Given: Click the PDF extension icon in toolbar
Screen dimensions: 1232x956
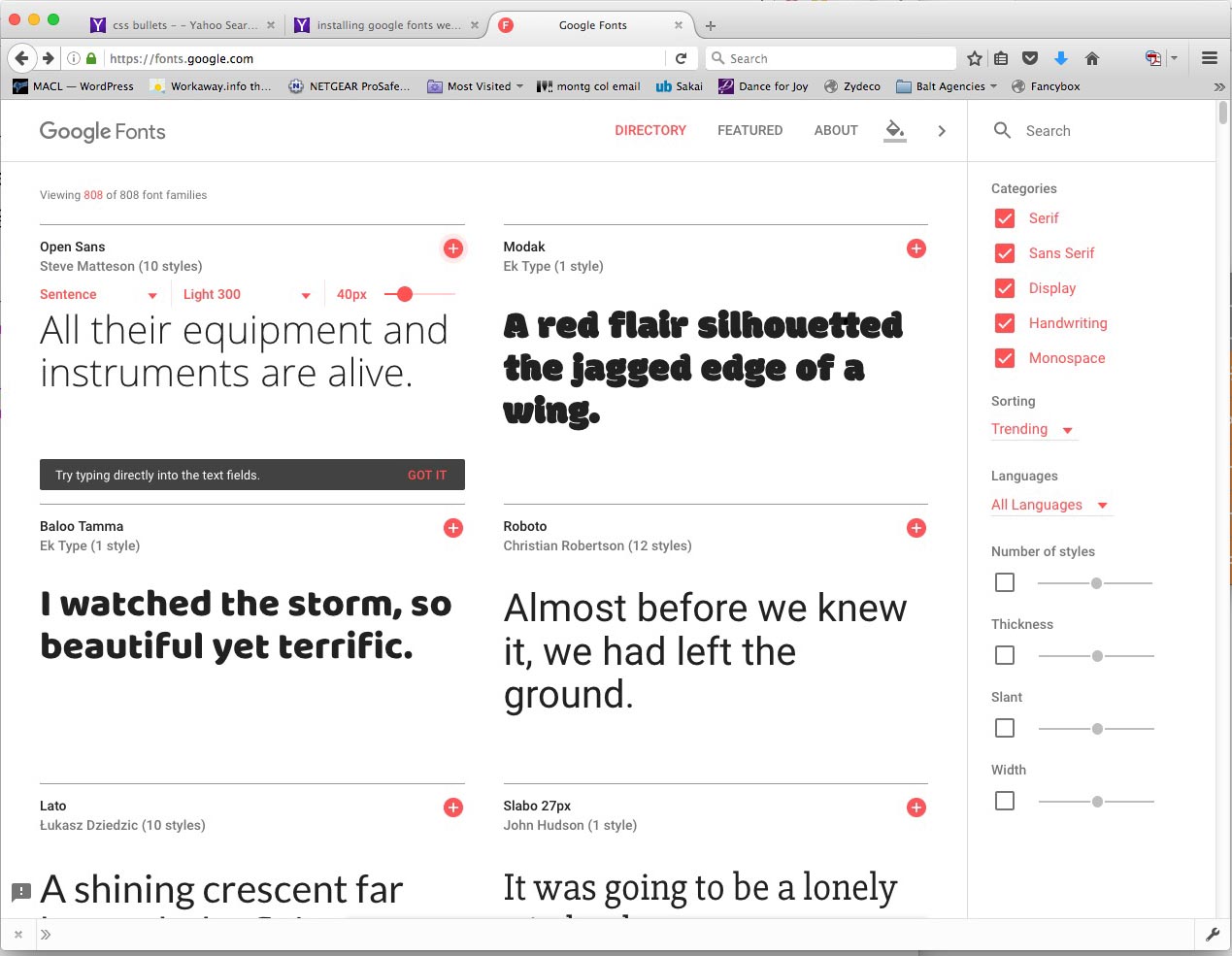Looking at the screenshot, I should click(x=1153, y=58).
